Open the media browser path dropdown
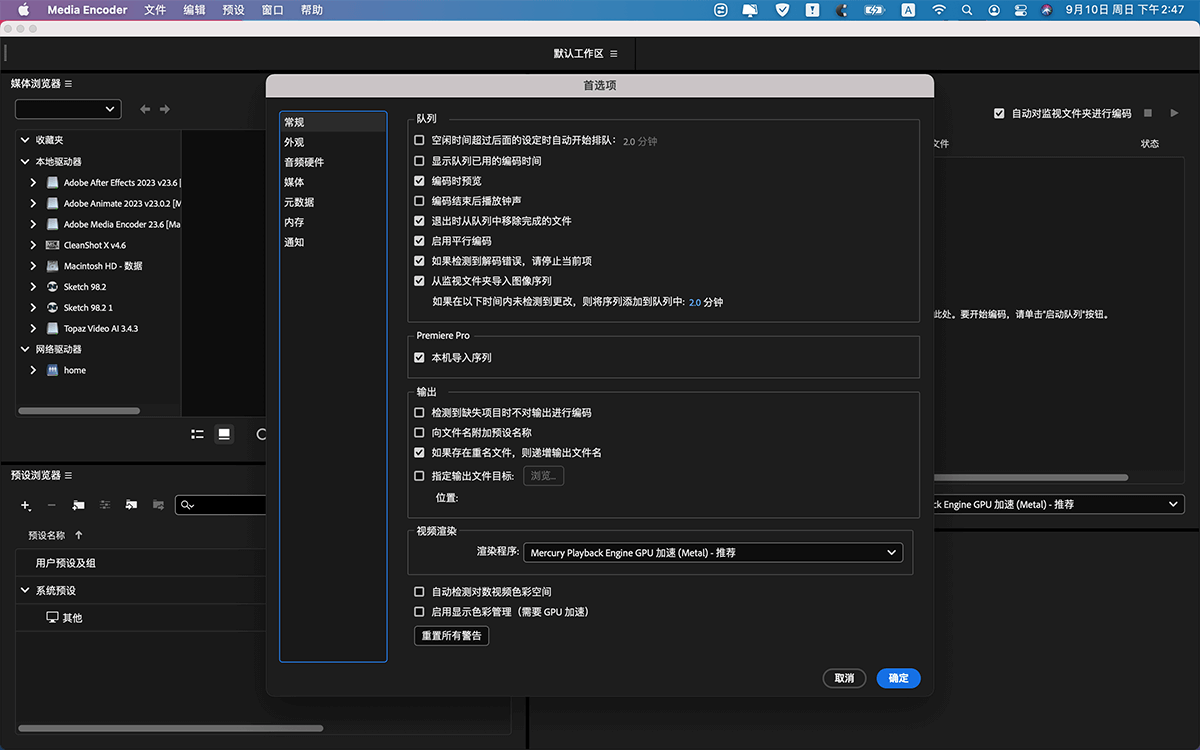 pos(68,109)
